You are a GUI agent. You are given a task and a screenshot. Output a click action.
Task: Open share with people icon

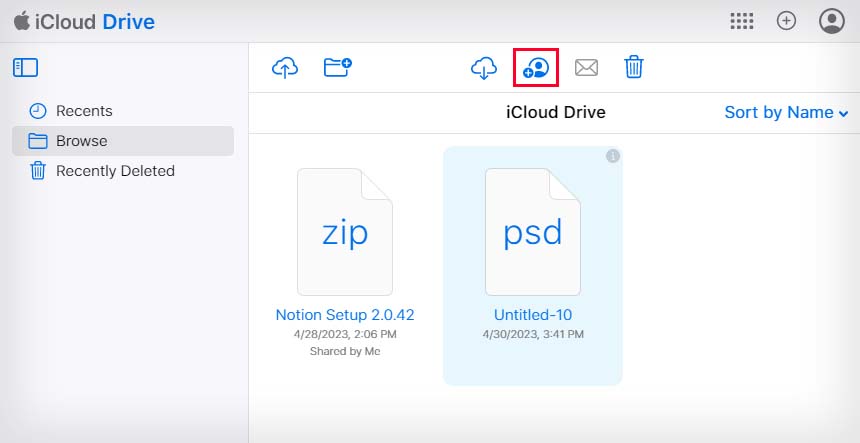[536, 67]
